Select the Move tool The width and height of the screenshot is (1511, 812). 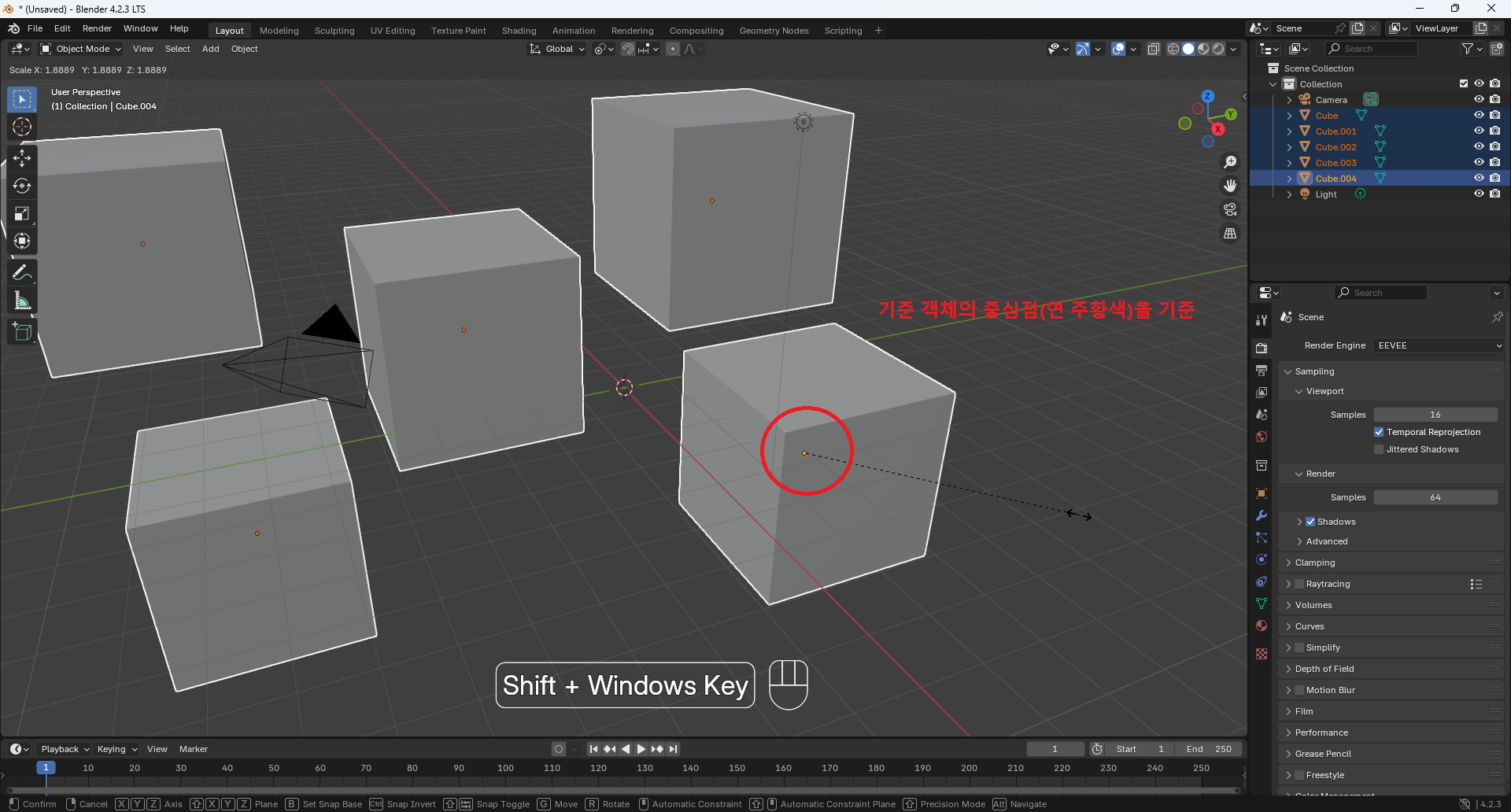coord(22,158)
